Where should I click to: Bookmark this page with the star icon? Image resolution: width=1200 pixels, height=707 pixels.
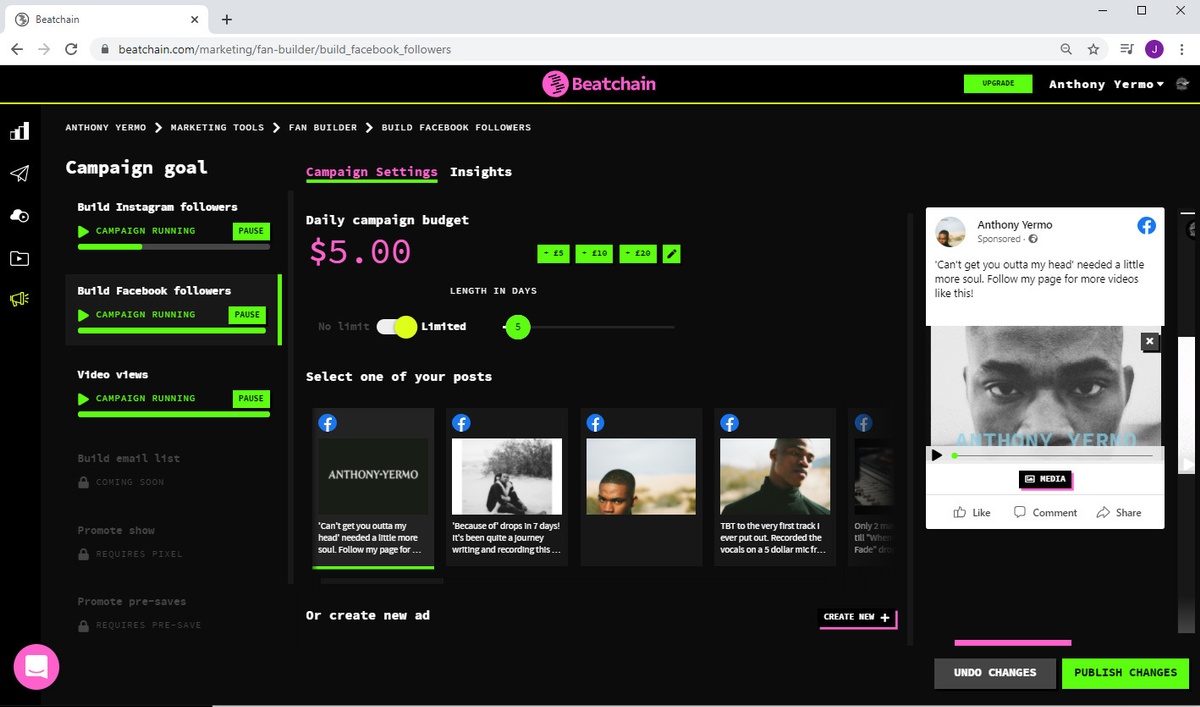click(x=1094, y=49)
